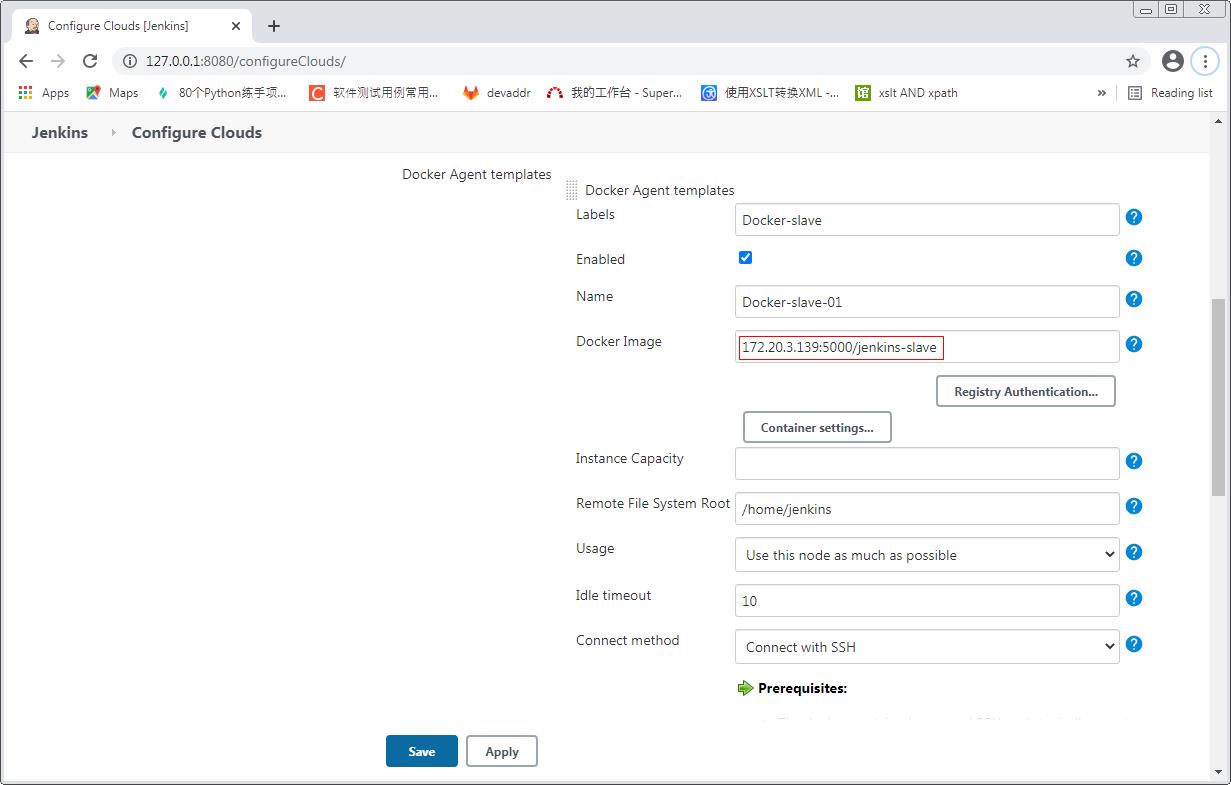Screen dimensions: 1231x785
Task: Open the Connect method dropdown
Action: tap(927, 647)
